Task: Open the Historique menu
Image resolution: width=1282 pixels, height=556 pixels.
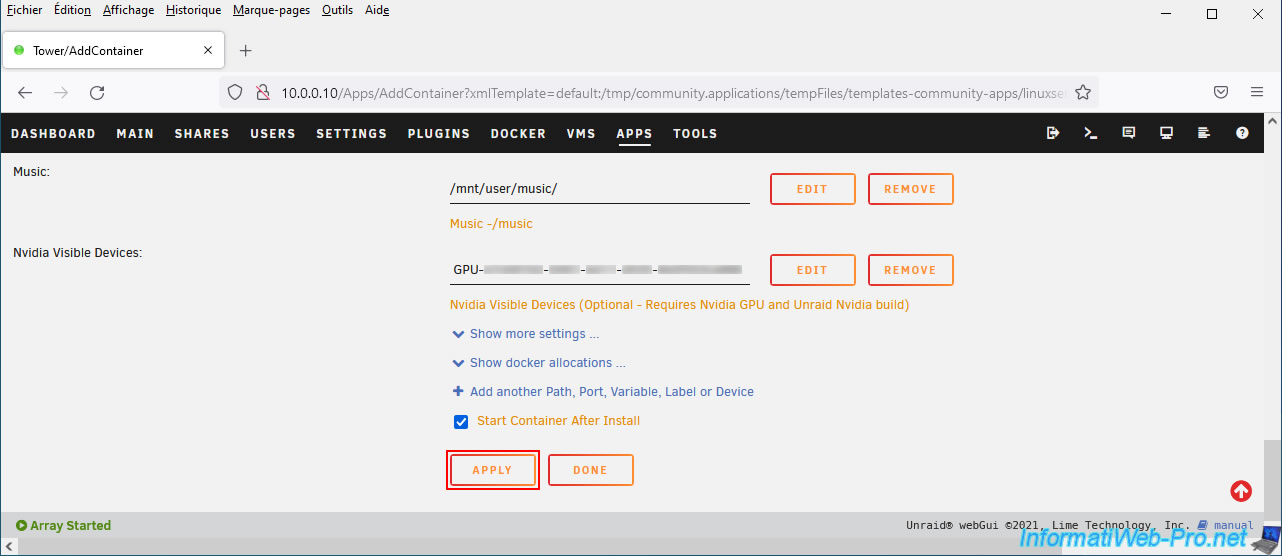Action: pyautogui.click(x=193, y=10)
